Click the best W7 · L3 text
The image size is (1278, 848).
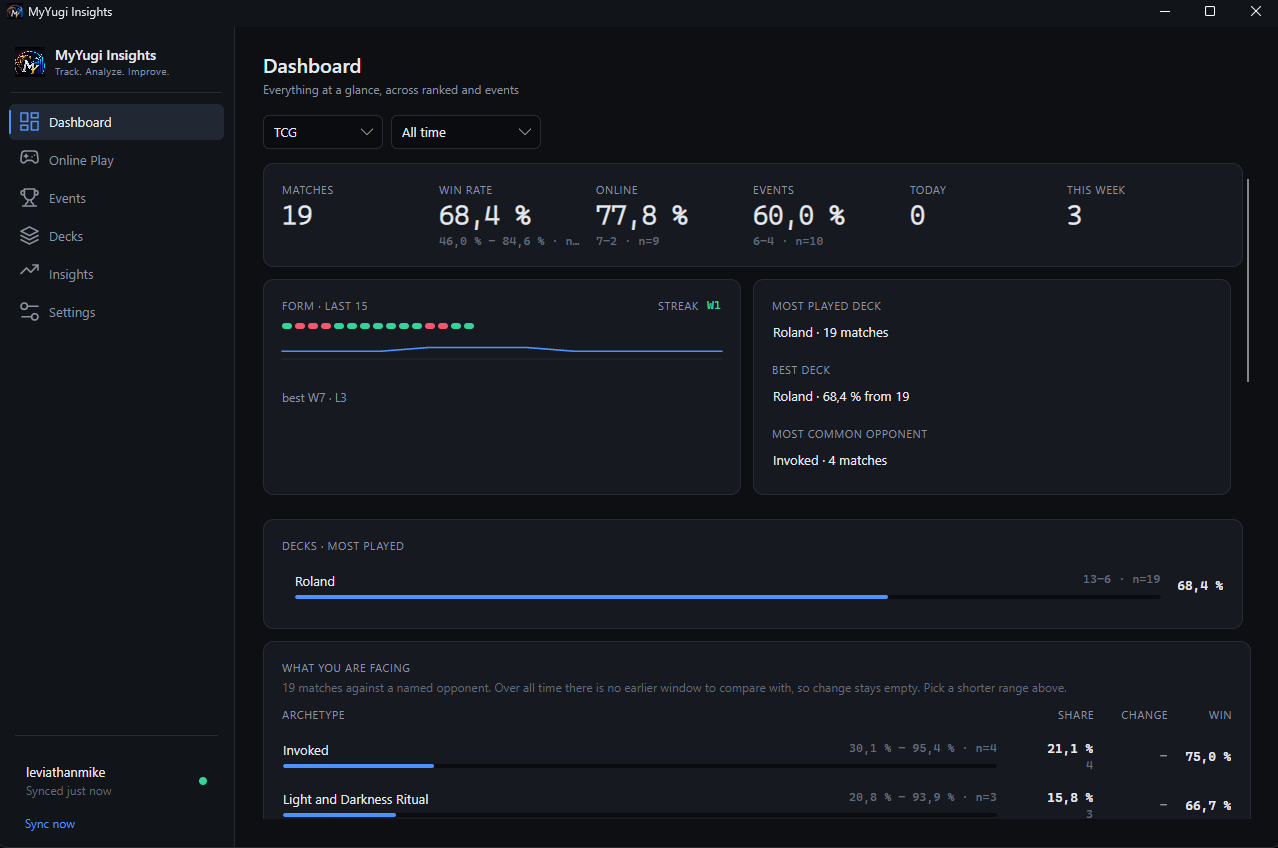click(x=314, y=398)
